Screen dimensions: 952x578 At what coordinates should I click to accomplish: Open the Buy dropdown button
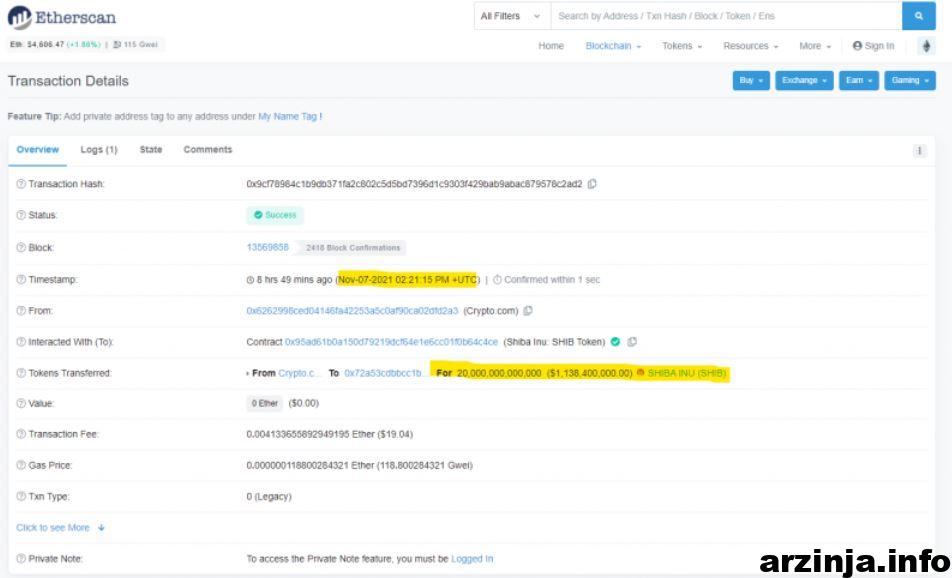pos(751,81)
